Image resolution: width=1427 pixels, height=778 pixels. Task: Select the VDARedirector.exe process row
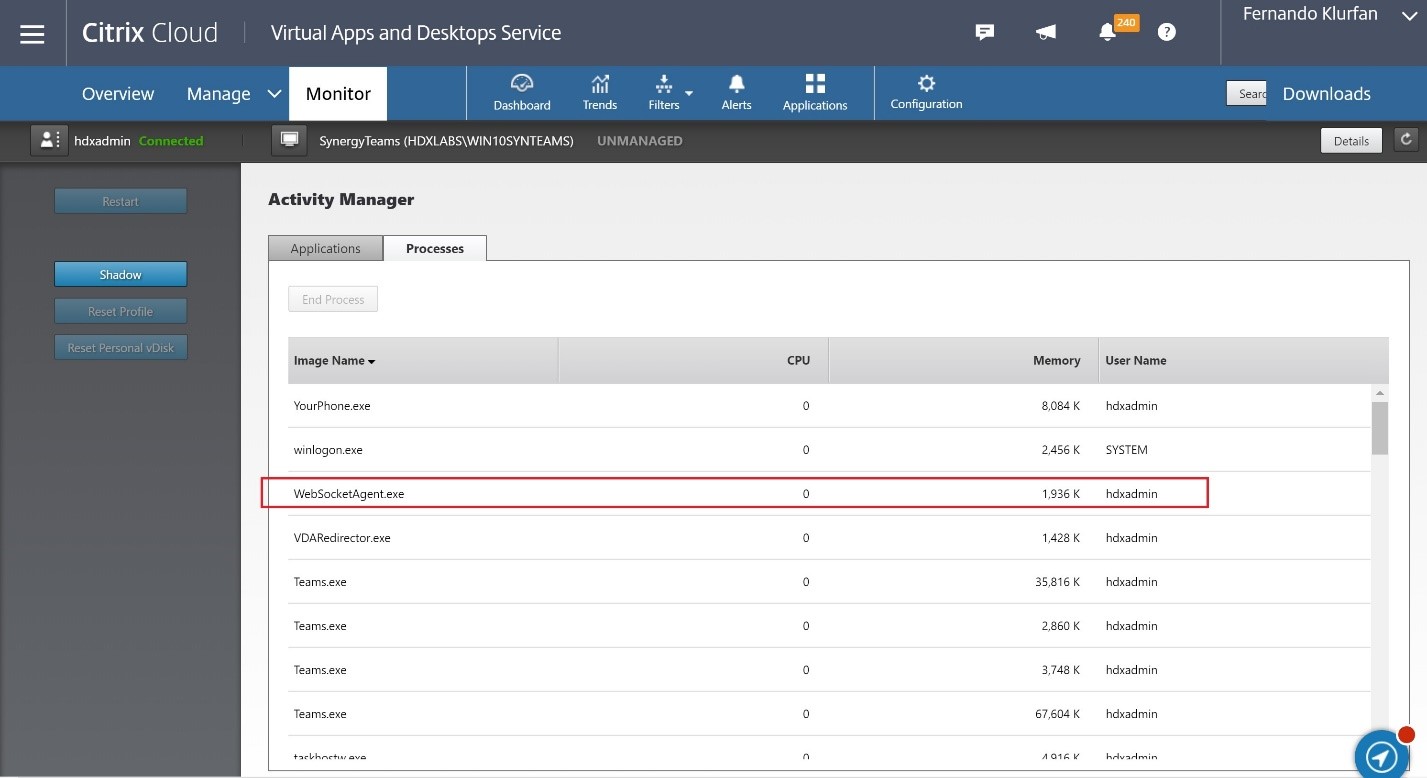tap(830, 538)
